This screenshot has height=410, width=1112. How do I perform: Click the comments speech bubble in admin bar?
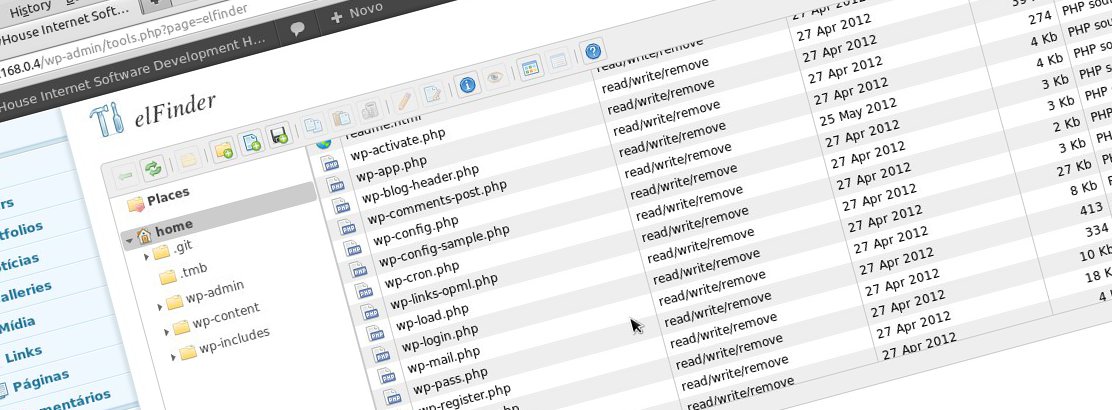(x=298, y=28)
